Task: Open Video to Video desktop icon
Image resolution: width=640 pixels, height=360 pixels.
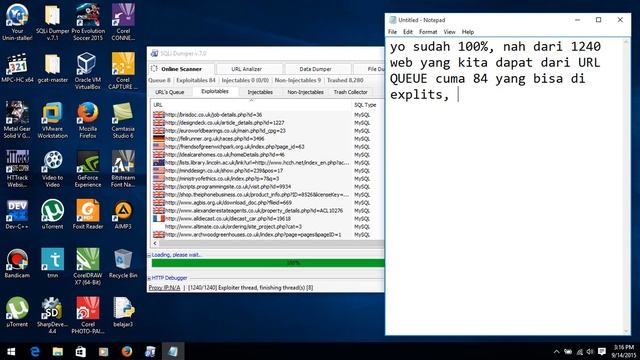Action: (x=53, y=169)
